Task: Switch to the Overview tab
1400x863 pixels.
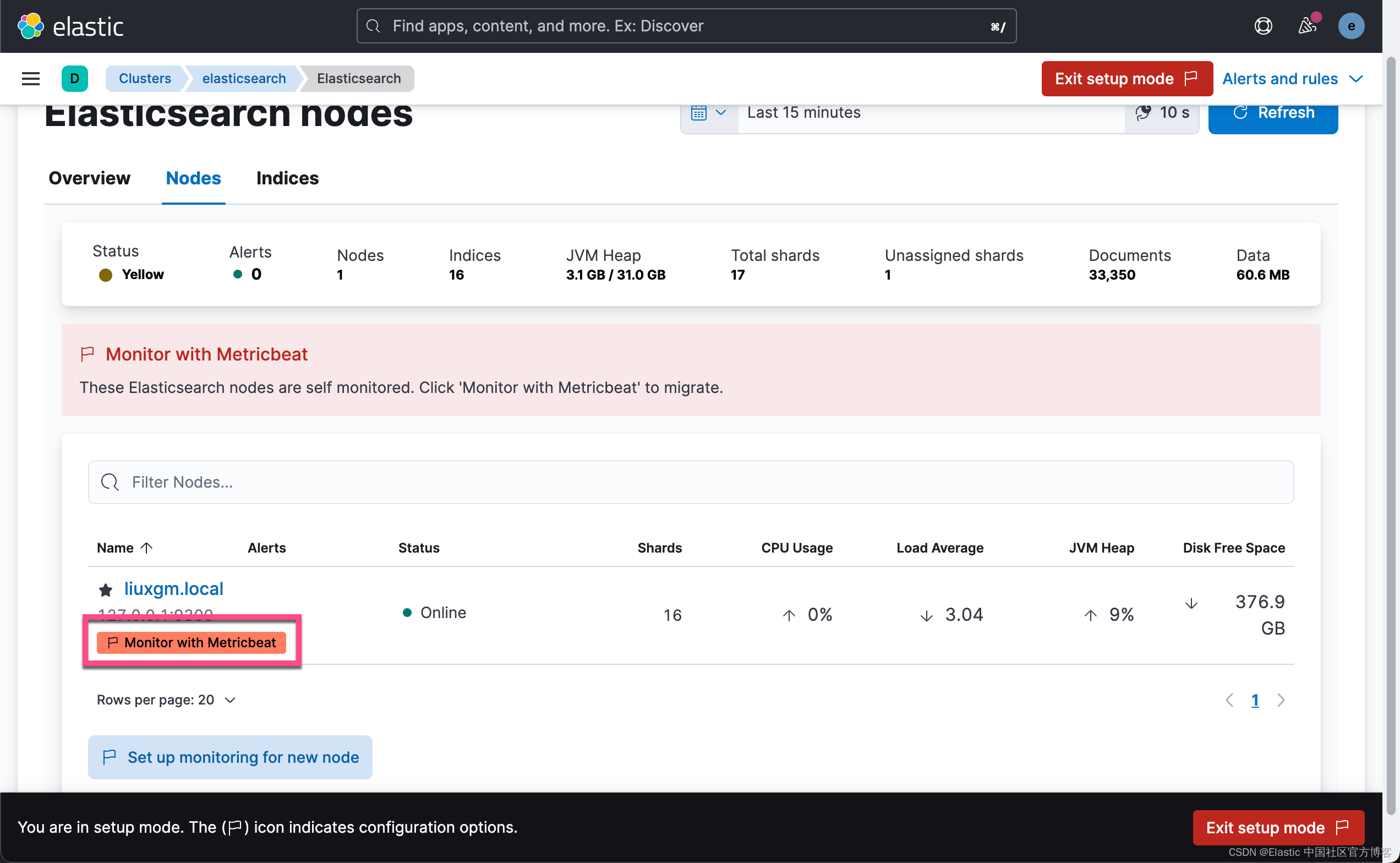Action: pyautogui.click(x=89, y=178)
